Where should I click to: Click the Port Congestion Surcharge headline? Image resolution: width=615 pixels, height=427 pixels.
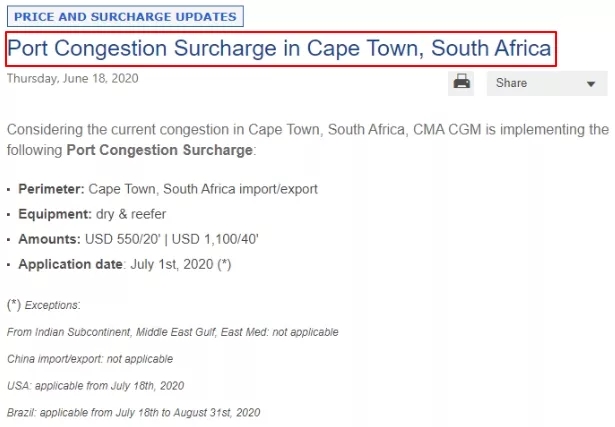click(x=279, y=48)
